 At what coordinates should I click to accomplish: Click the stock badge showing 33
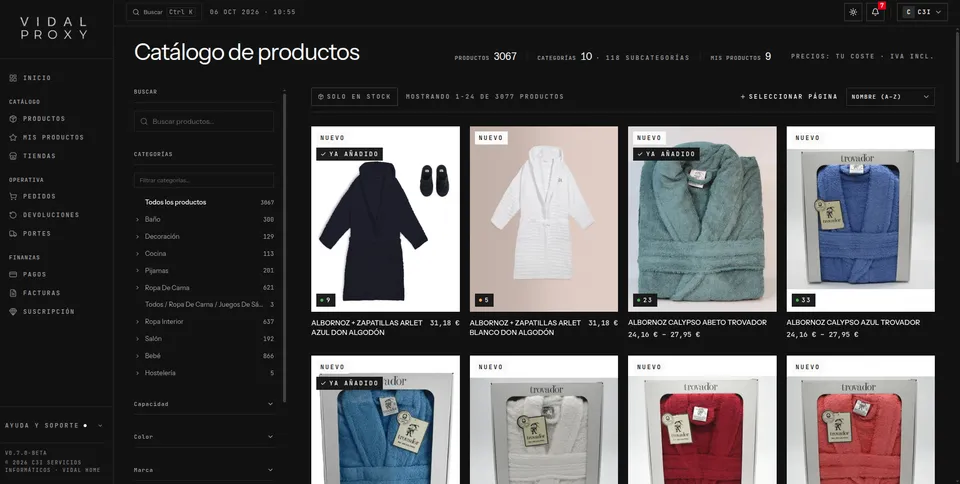point(802,300)
